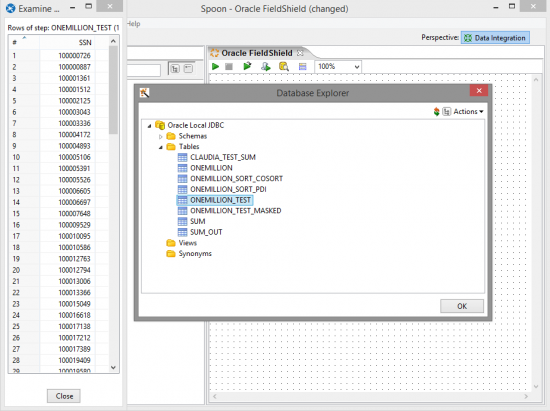This screenshot has height=411, width=550.
Task: Run the transformation with green play icon
Action: [215, 66]
